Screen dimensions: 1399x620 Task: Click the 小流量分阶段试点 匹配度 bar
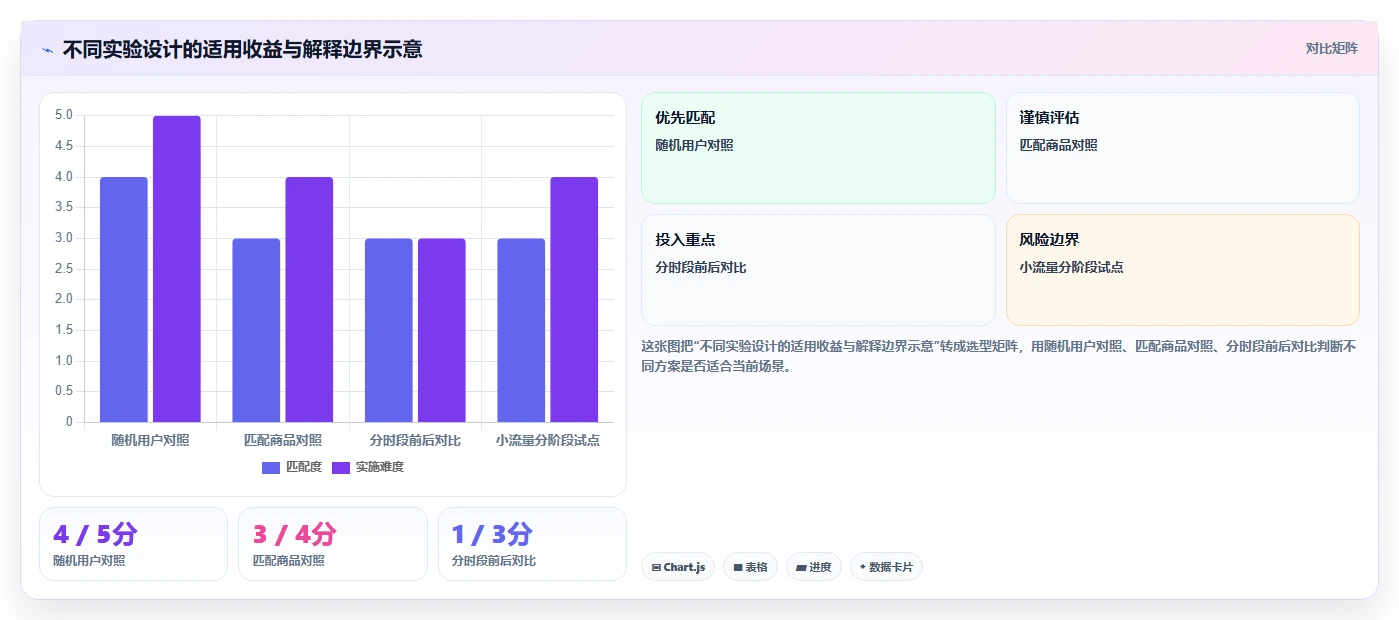tap(521, 330)
